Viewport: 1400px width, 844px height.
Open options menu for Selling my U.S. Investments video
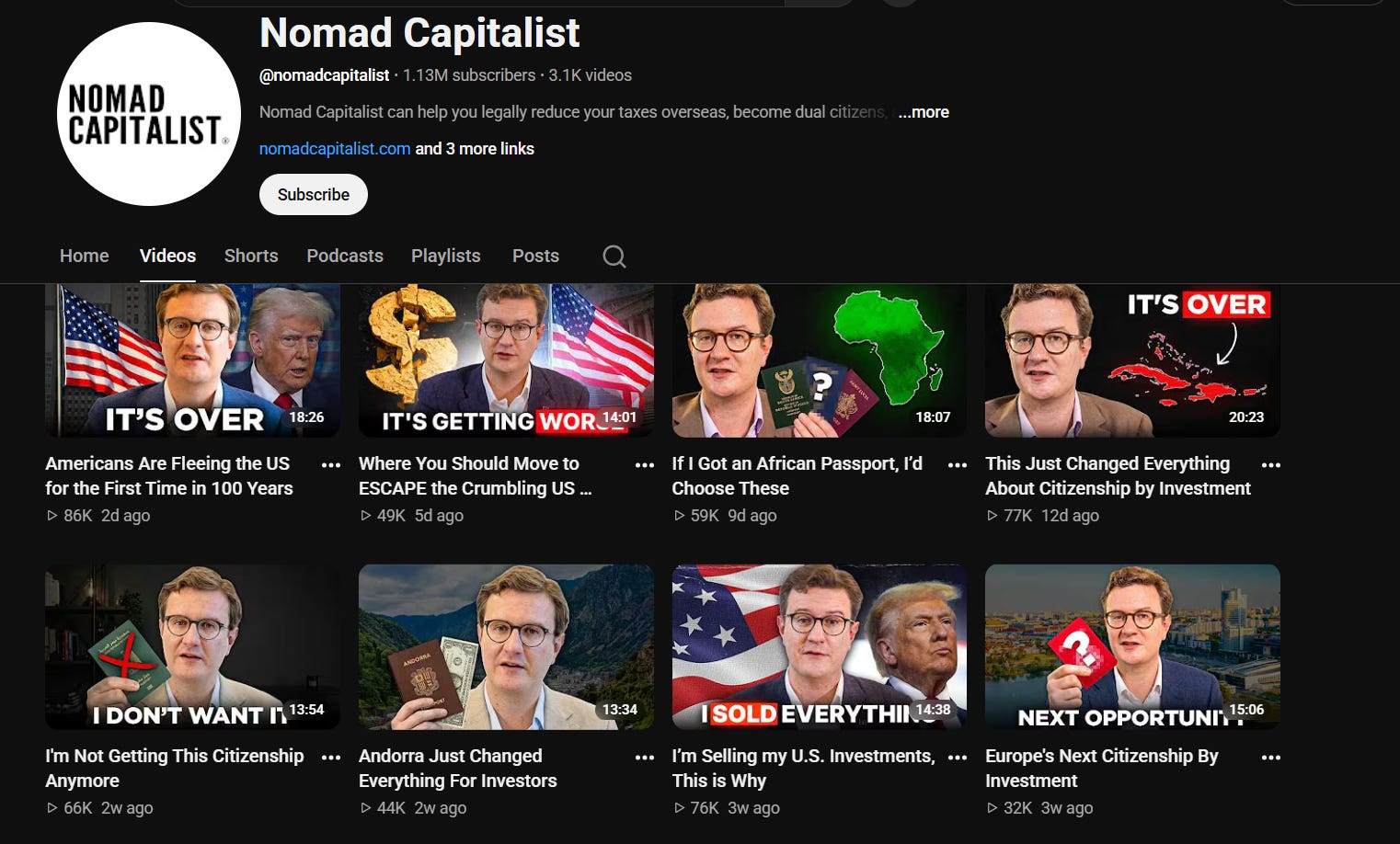[x=958, y=758]
